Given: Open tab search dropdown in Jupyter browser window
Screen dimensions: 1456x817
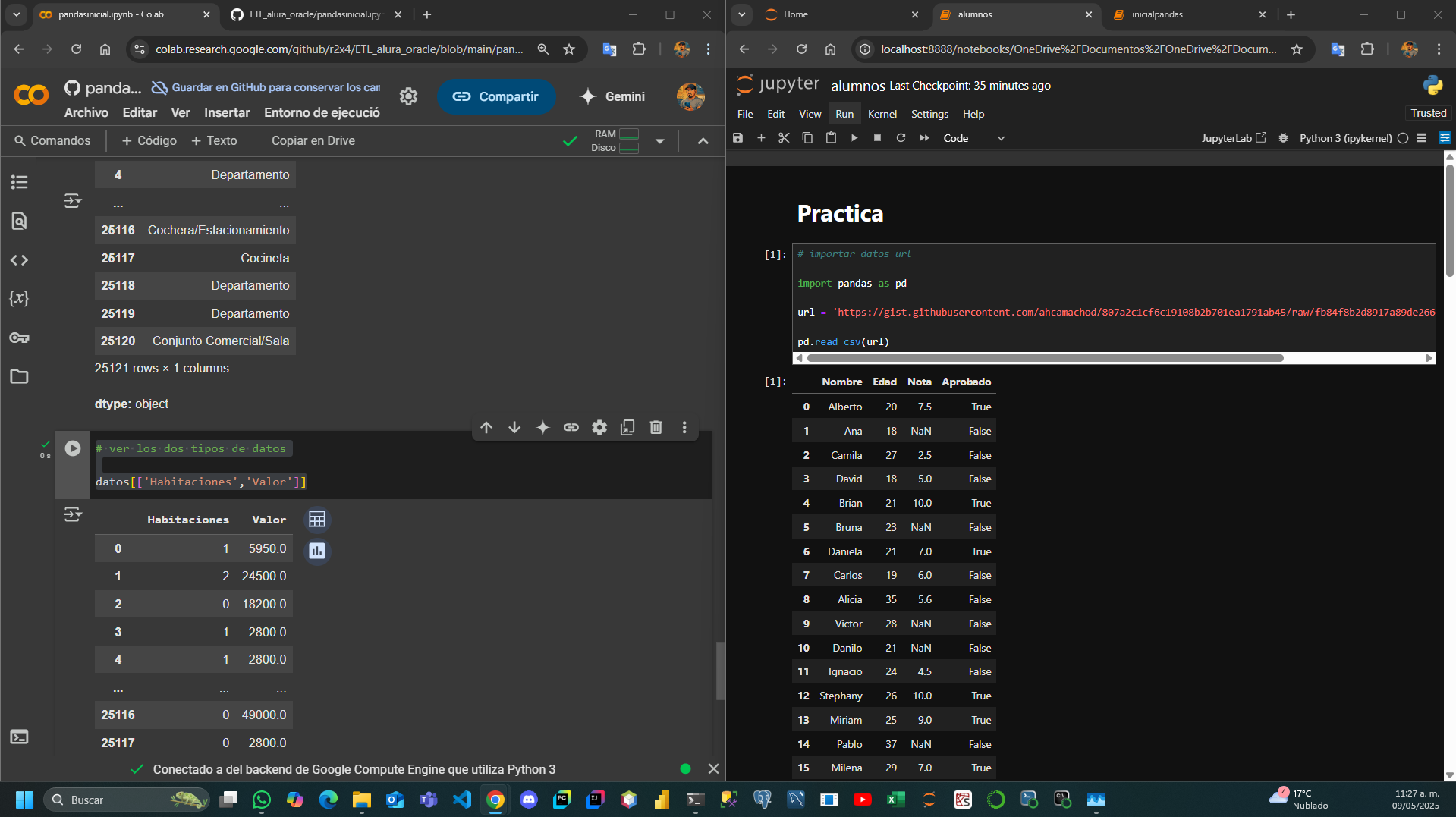Looking at the screenshot, I should (742, 14).
